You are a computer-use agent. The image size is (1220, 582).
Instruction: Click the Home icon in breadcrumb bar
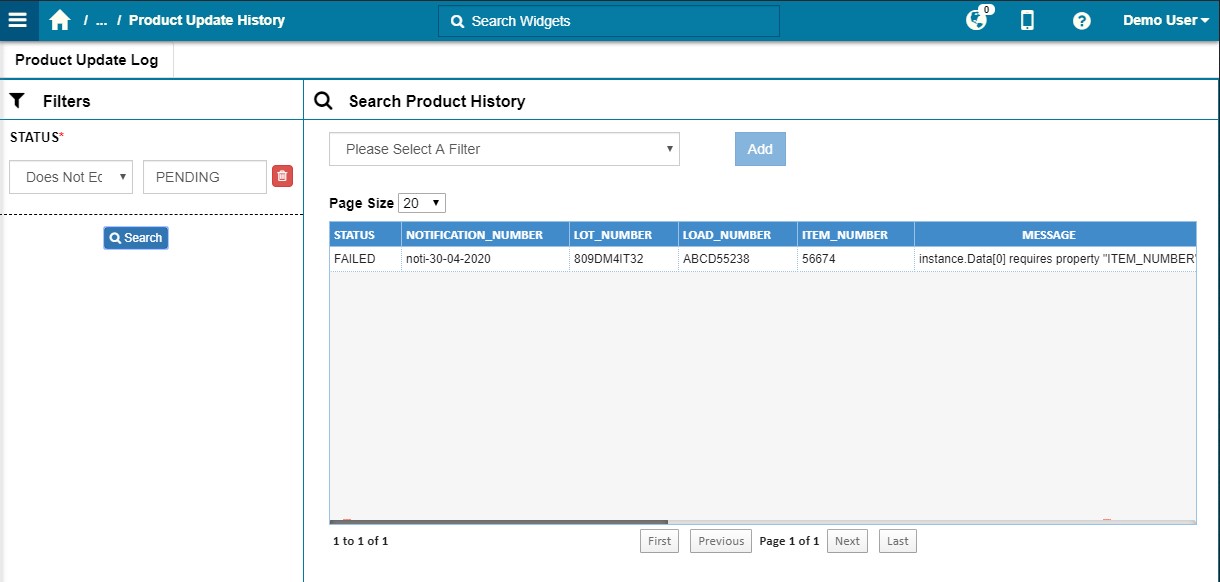coord(59,19)
